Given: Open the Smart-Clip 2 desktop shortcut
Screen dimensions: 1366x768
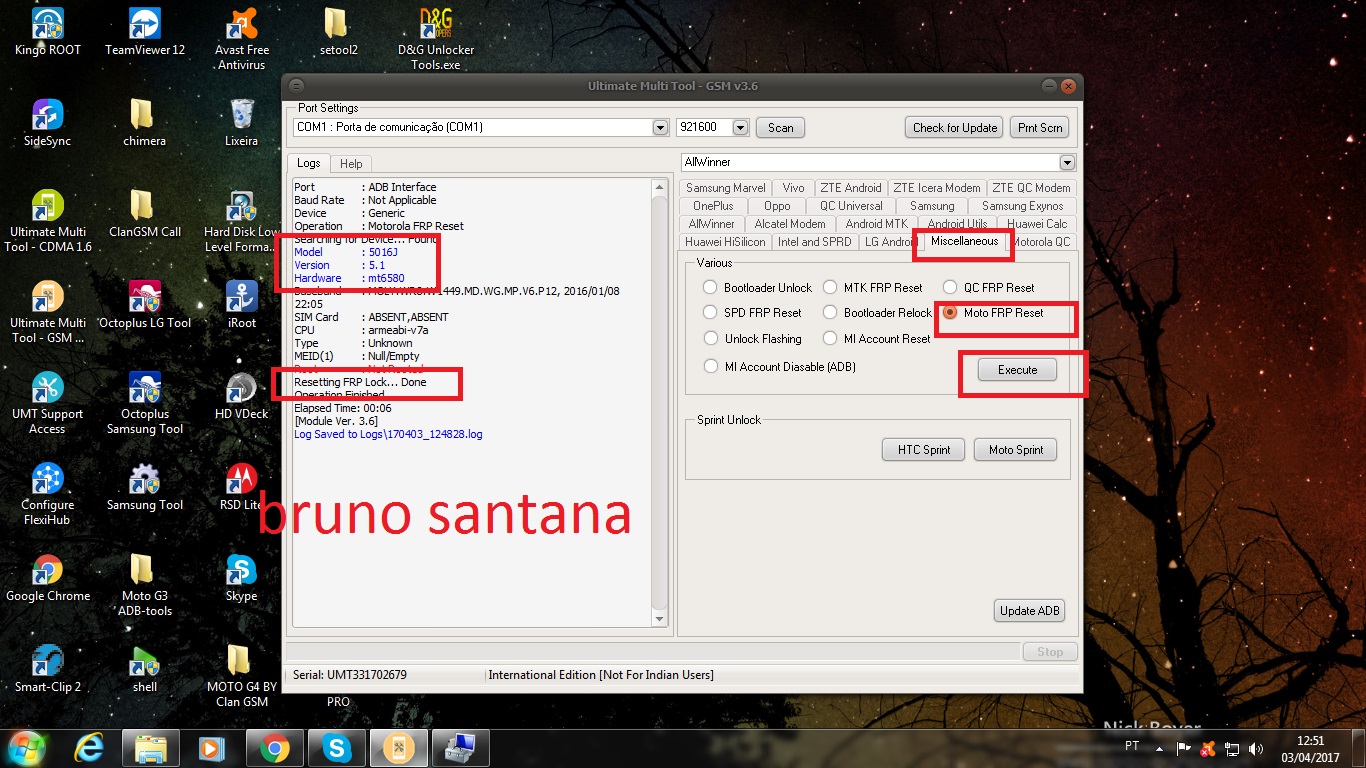Looking at the screenshot, I should 48,669.
